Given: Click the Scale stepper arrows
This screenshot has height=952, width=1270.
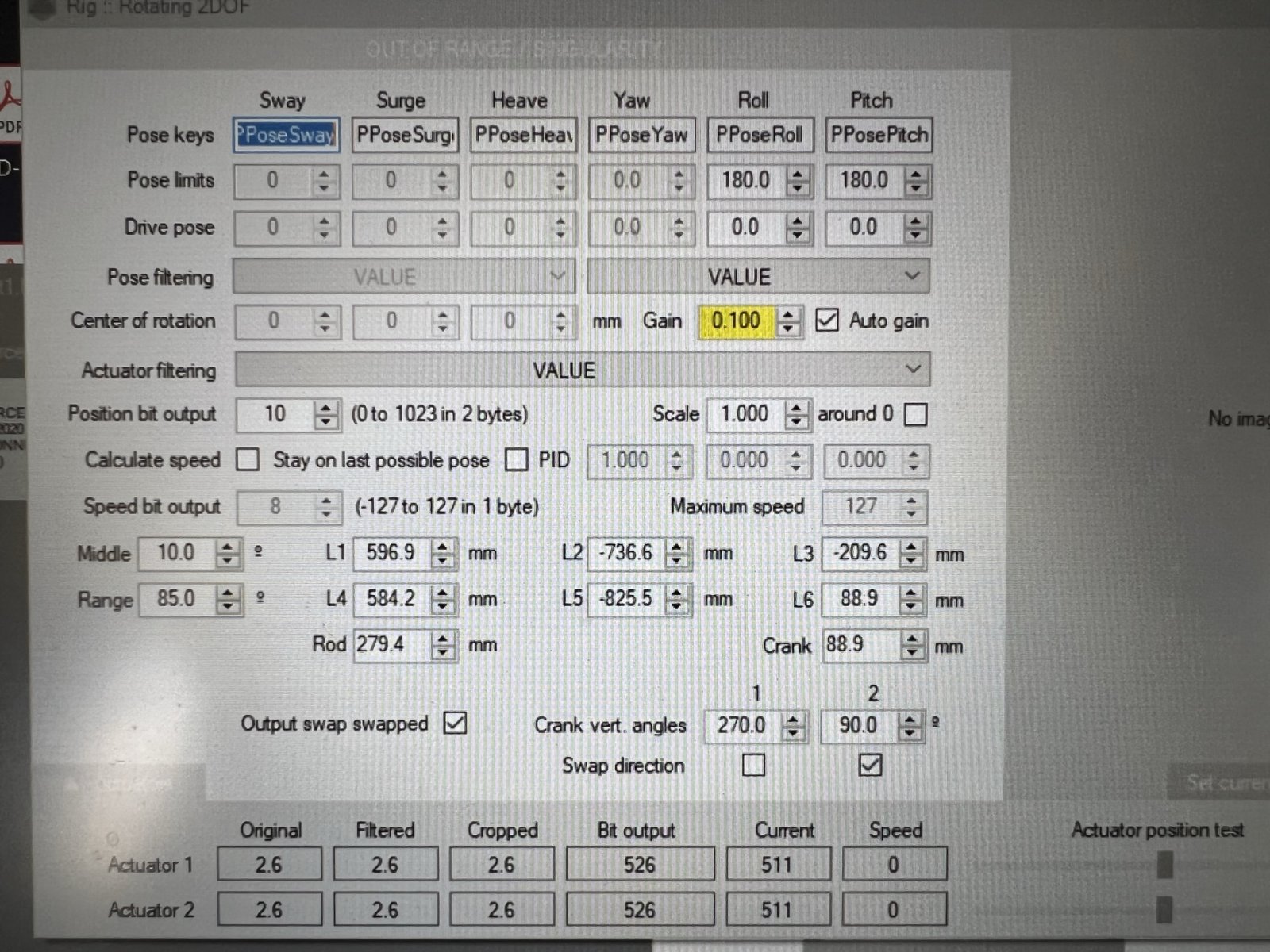Looking at the screenshot, I should pyautogui.click(x=796, y=414).
